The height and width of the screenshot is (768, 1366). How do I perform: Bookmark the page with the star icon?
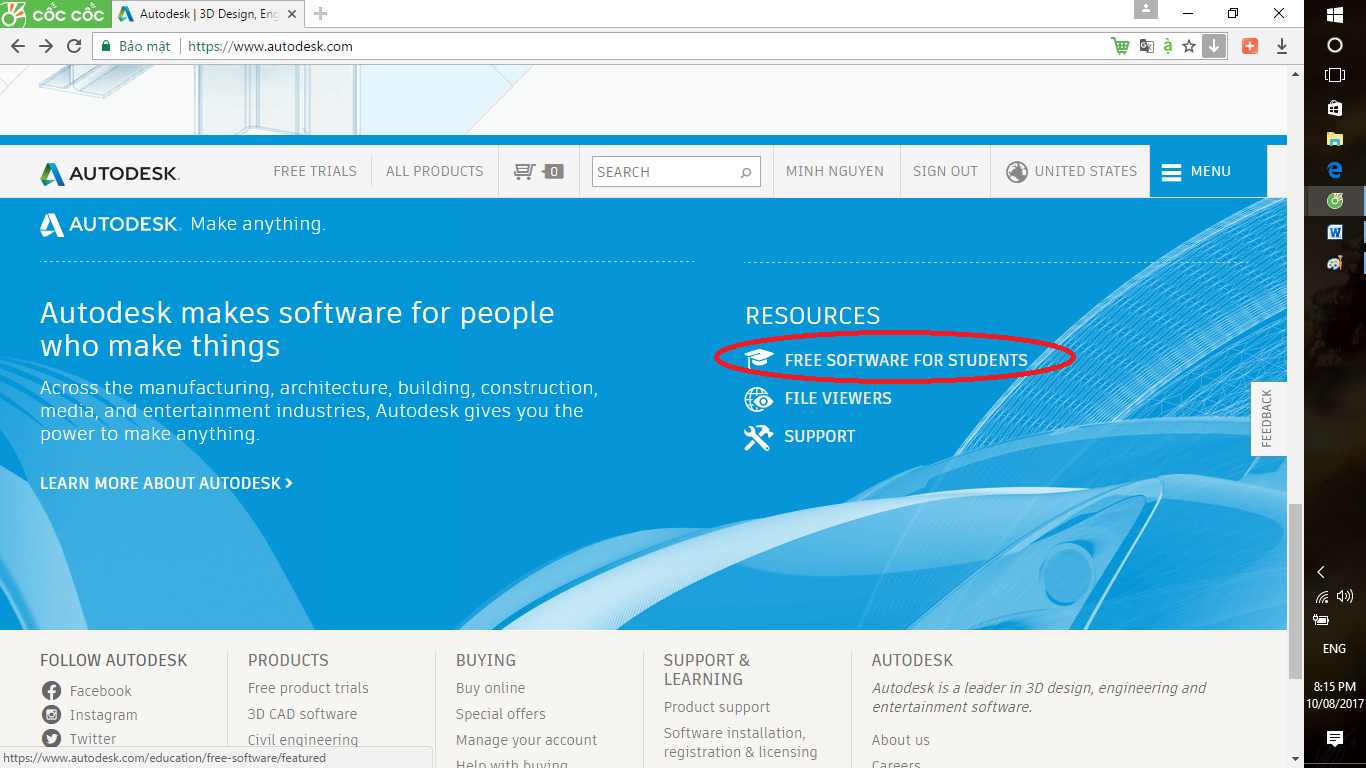(x=1189, y=46)
